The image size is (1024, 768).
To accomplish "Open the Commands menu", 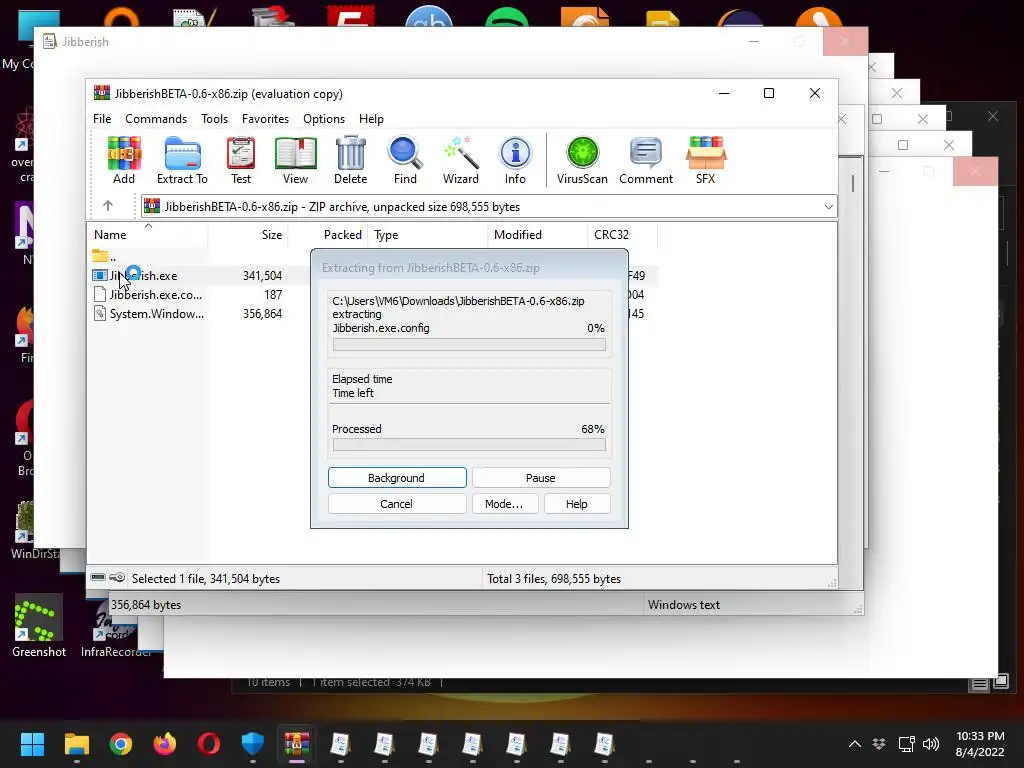I will 156,119.
